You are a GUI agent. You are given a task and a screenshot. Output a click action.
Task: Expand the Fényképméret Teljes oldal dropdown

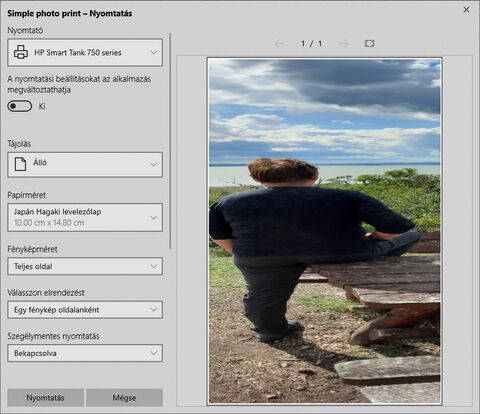pyautogui.click(x=85, y=266)
